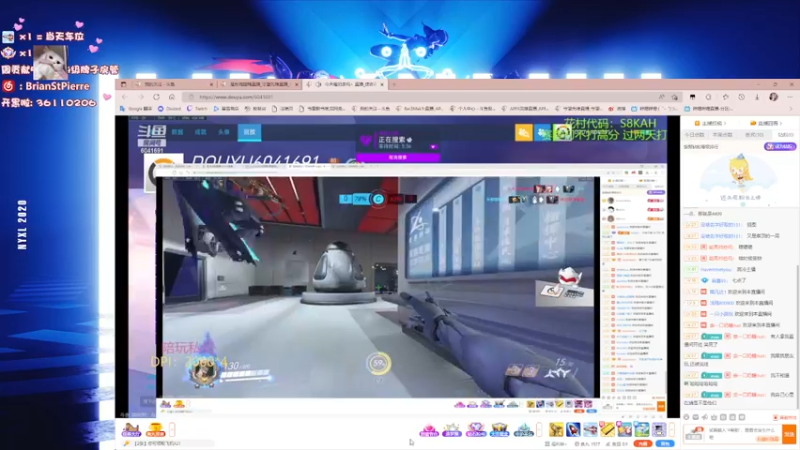Image resolution: width=800 pixels, height=450 pixels.
Task: Click the blue backpack button below gifts
Action: click(x=664, y=444)
